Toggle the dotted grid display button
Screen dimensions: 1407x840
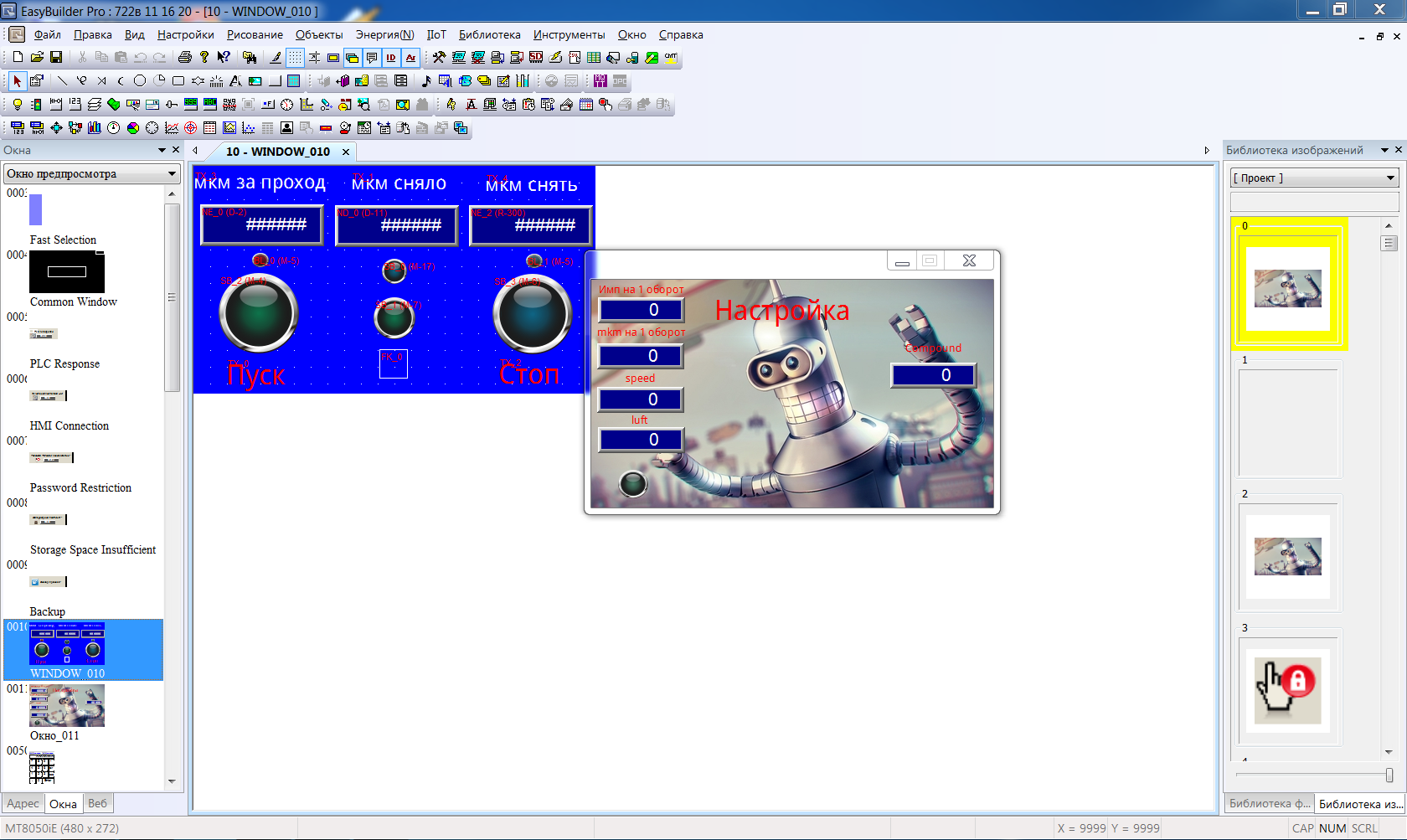pyautogui.click(x=295, y=57)
